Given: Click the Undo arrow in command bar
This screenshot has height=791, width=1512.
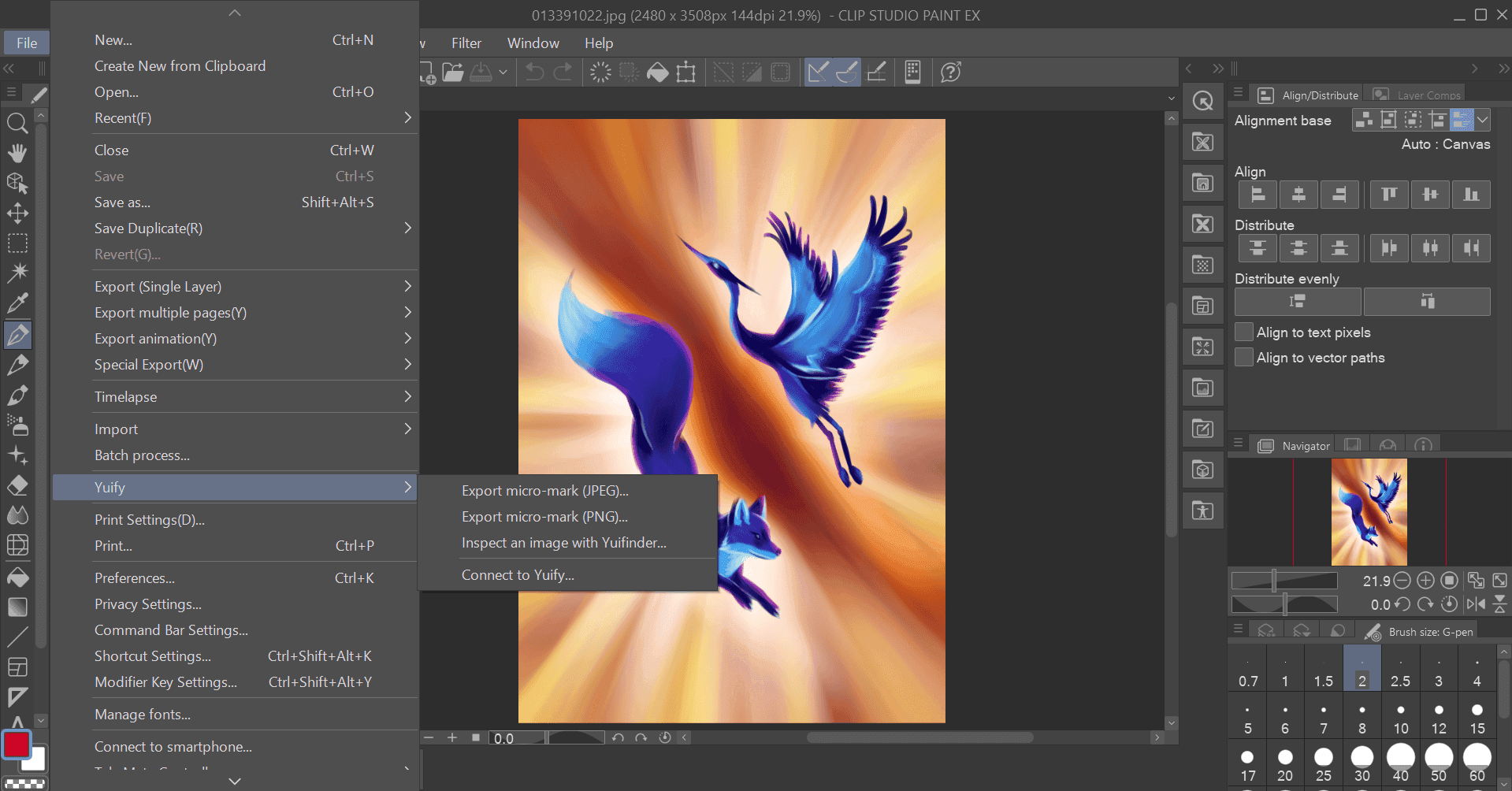Looking at the screenshot, I should [x=534, y=72].
